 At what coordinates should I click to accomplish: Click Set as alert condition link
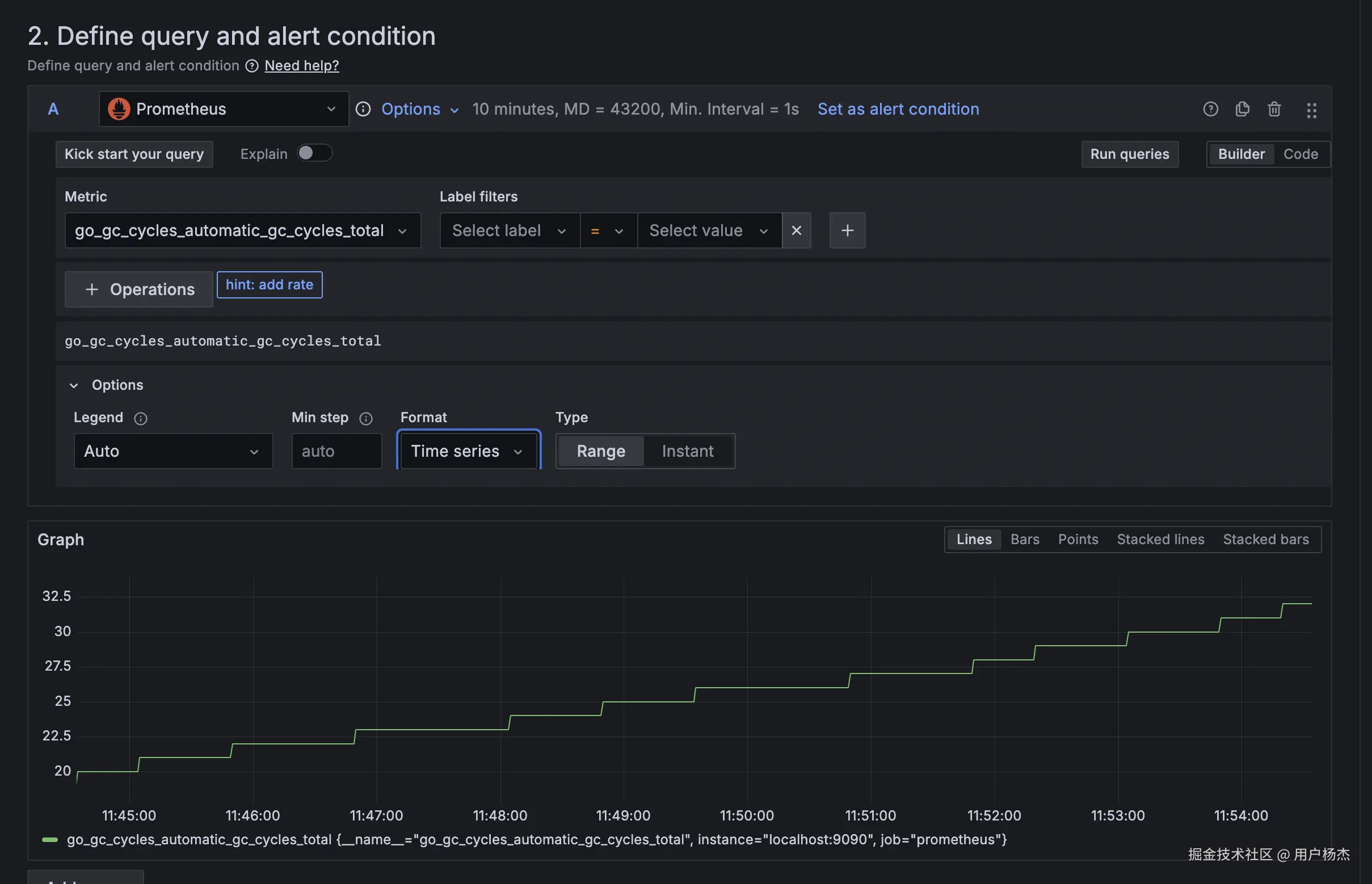[898, 109]
